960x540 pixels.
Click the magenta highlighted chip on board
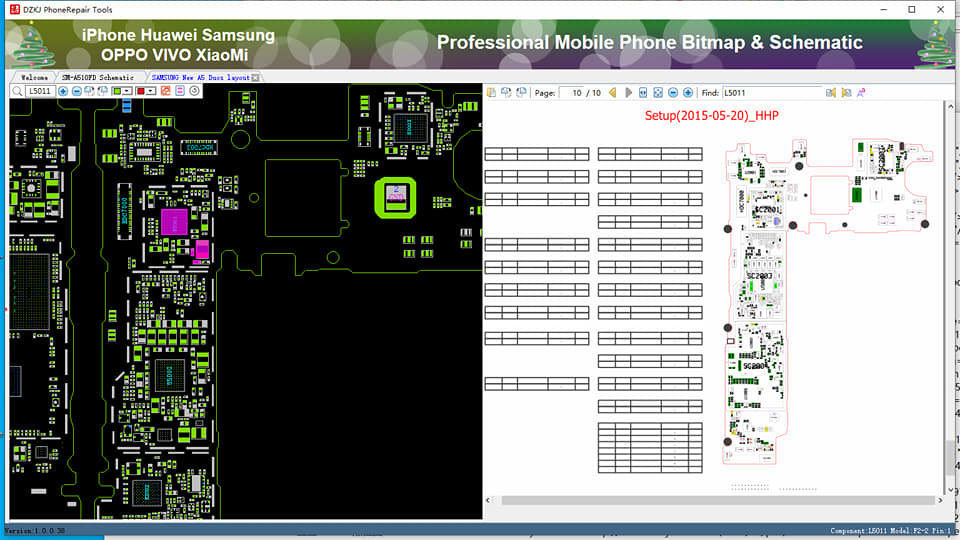click(x=174, y=222)
